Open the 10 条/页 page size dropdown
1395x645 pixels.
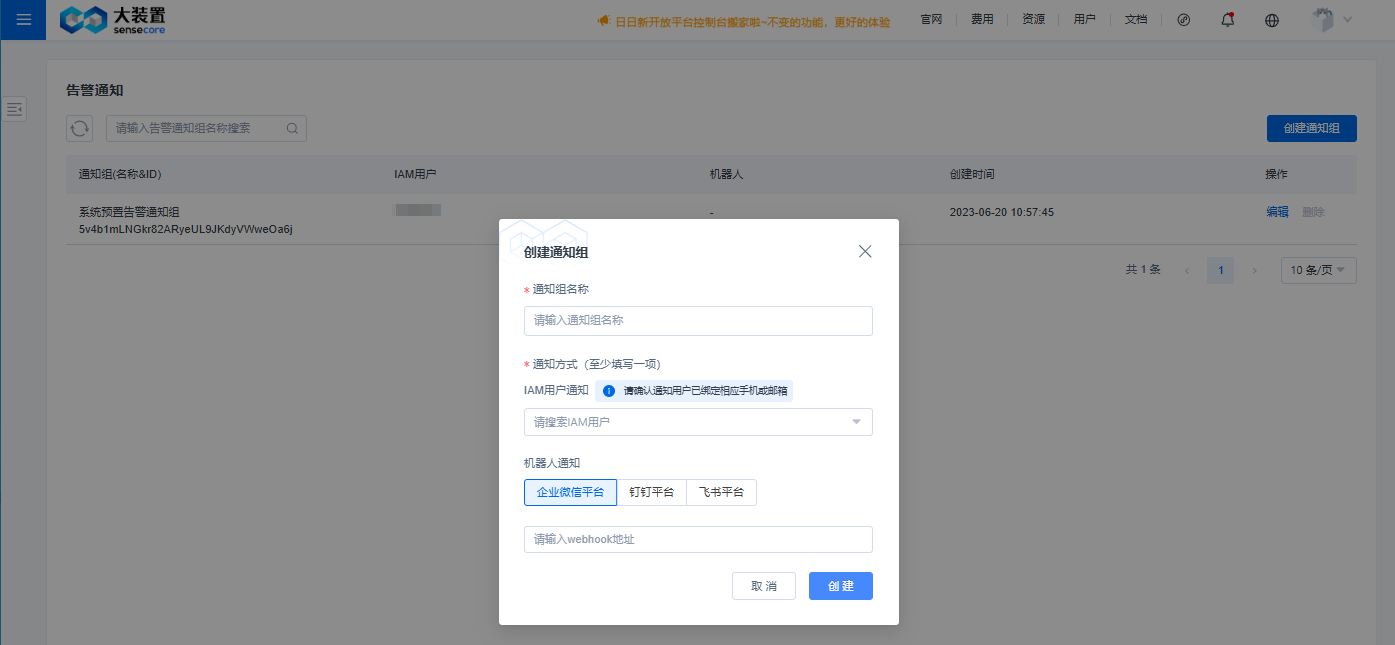click(1318, 270)
